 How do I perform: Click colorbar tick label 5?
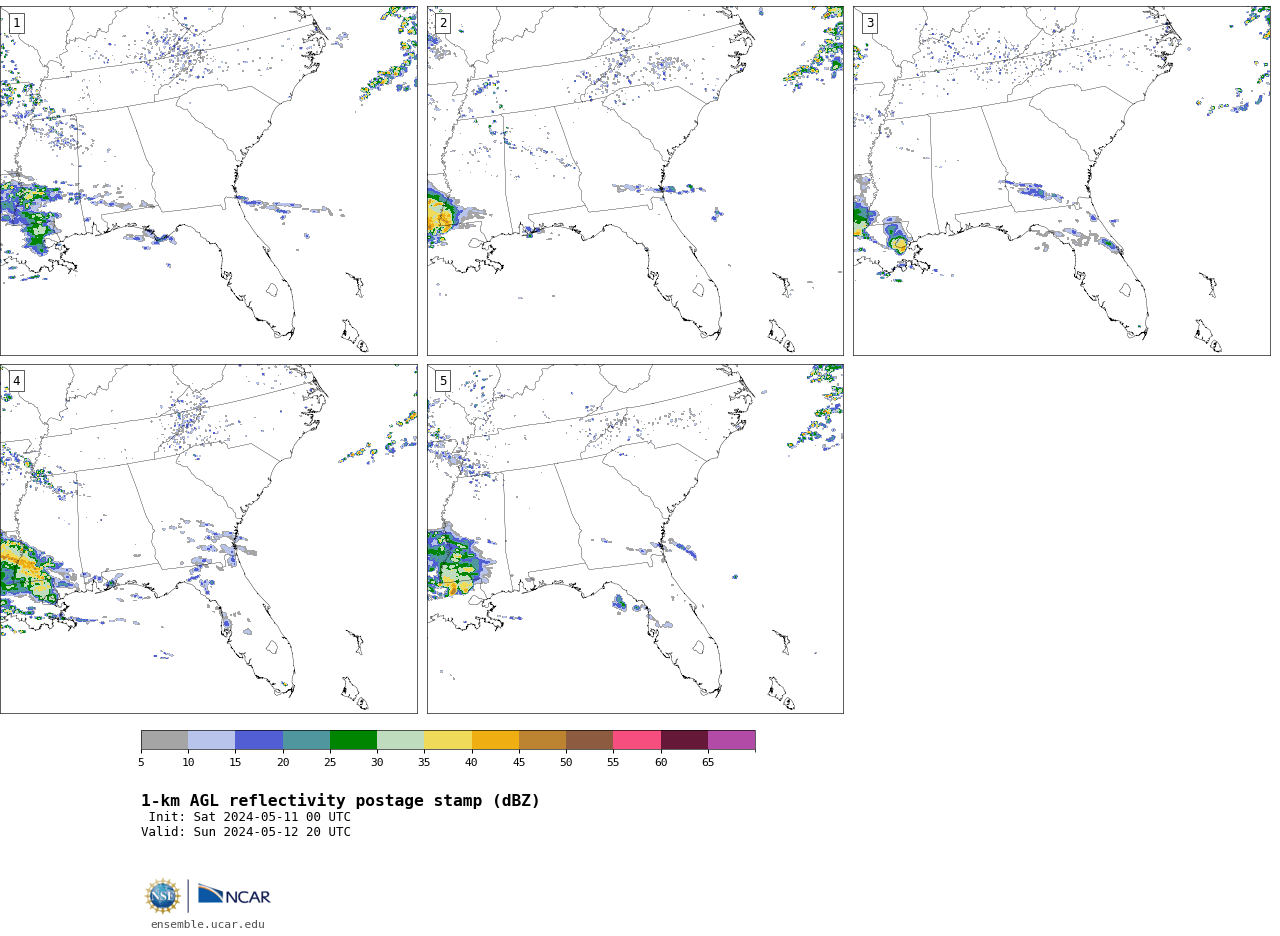point(141,763)
